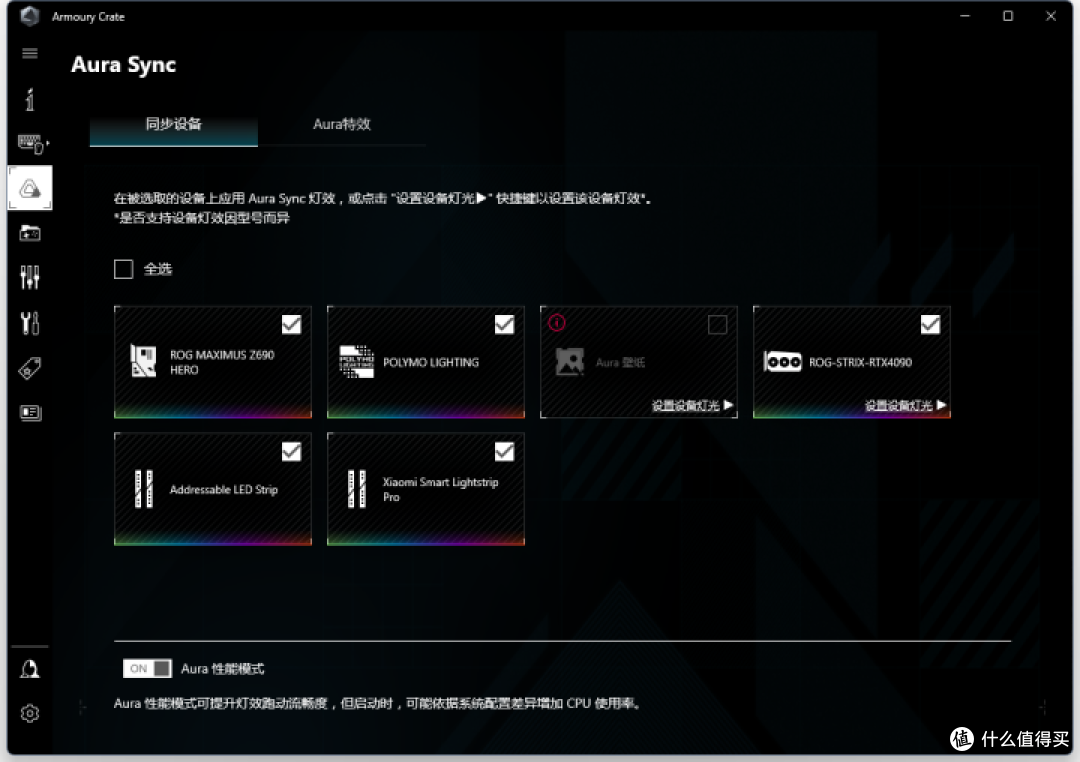This screenshot has height=762, width=1080.
Task: Click the Aura Sync page title
Action: 123,65
